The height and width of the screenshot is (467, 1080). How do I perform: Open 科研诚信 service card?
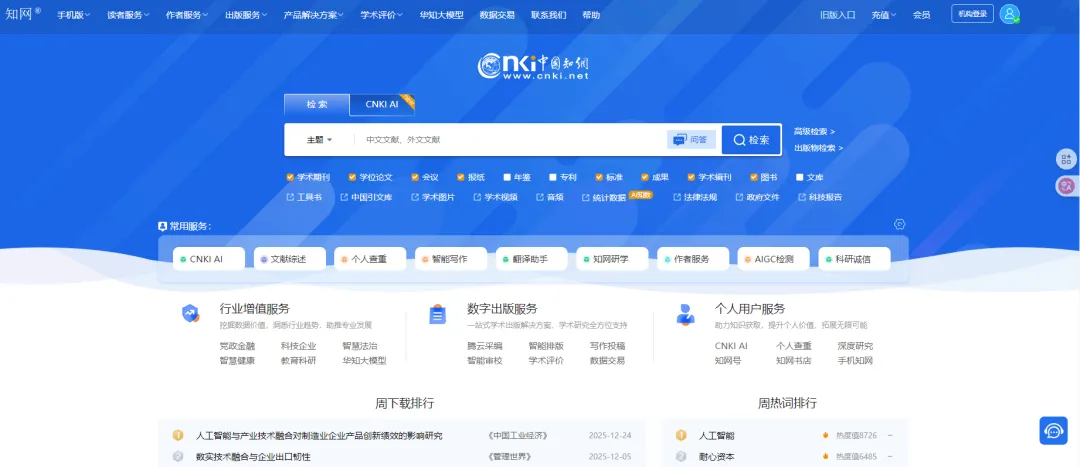(854, 259)
